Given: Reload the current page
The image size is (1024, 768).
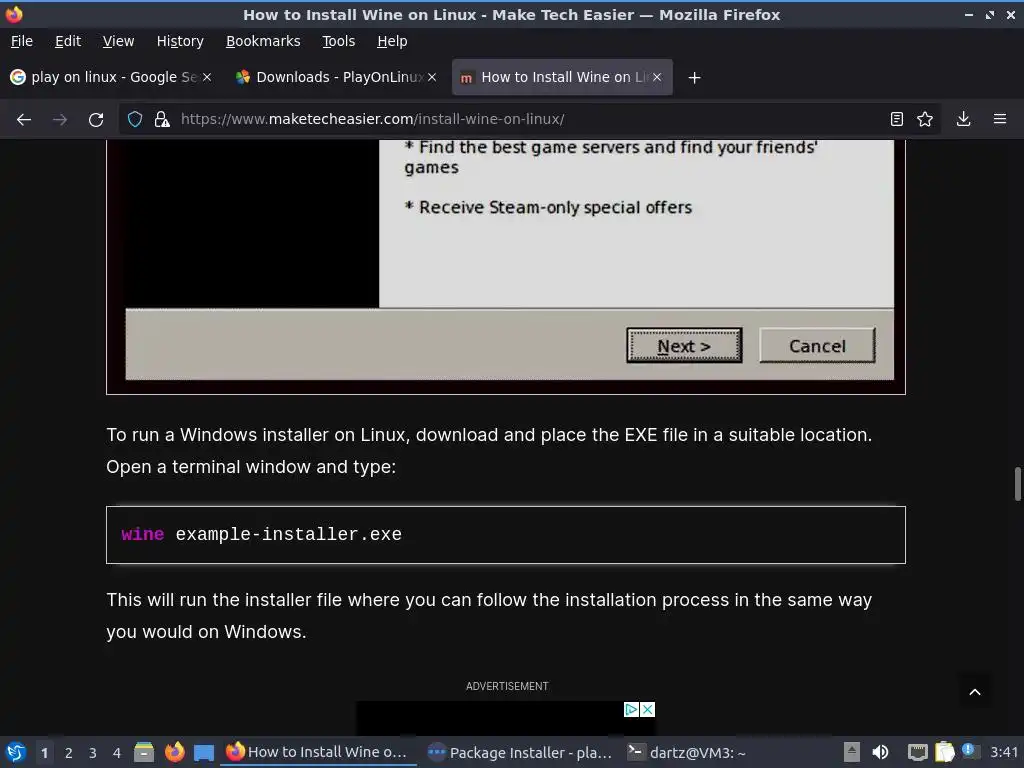Looking at the screenshot, I should click(96, 120).
